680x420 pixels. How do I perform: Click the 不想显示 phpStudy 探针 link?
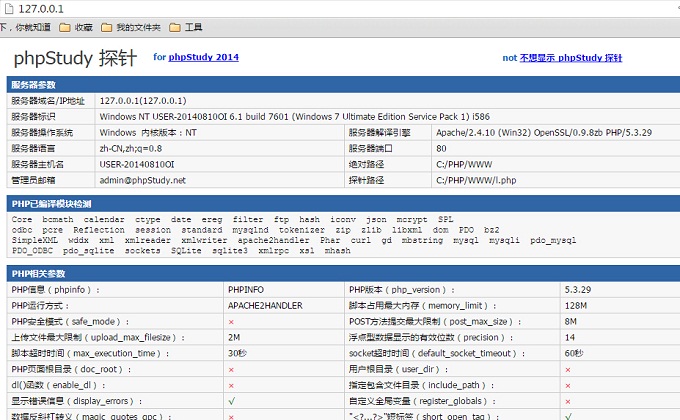pos(571,58)
